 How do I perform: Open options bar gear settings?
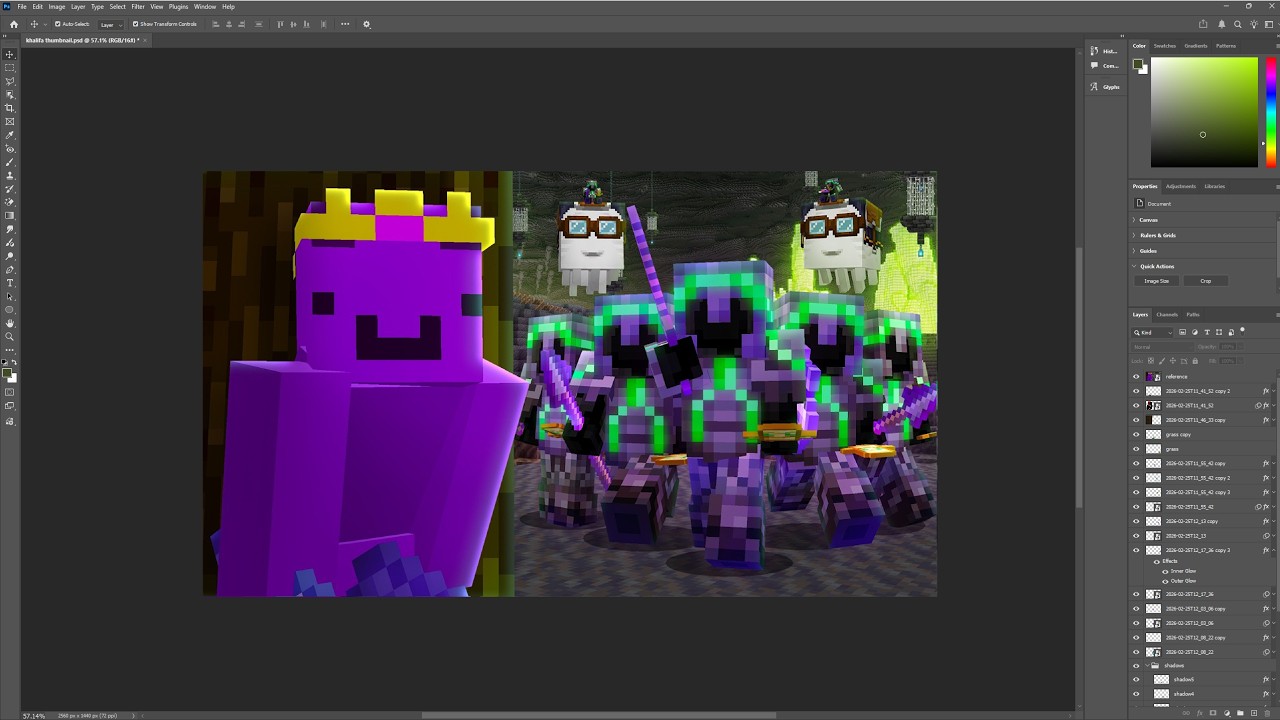366,24
